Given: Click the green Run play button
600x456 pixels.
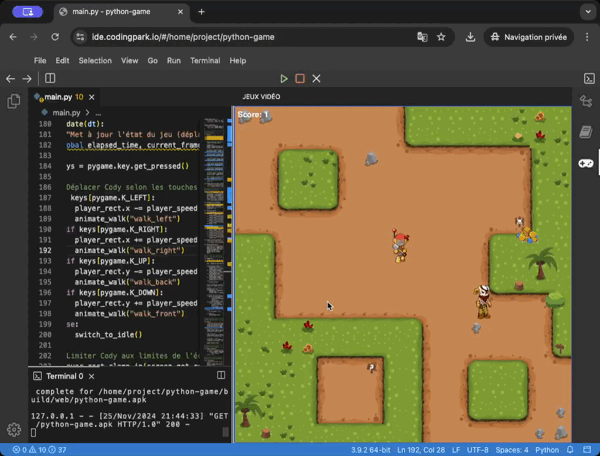Looking at the screenshot, I should pyautogui.click(x=284, y=78).
